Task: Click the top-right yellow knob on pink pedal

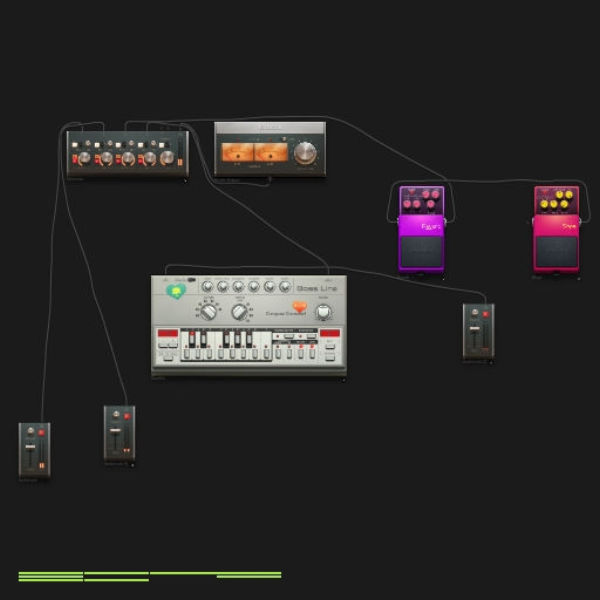Action: 569,194
